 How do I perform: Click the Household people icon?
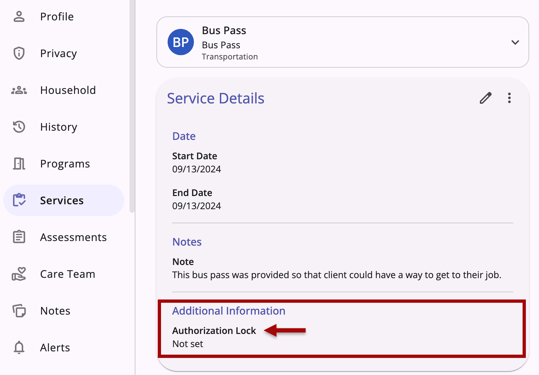pos(19,90)
